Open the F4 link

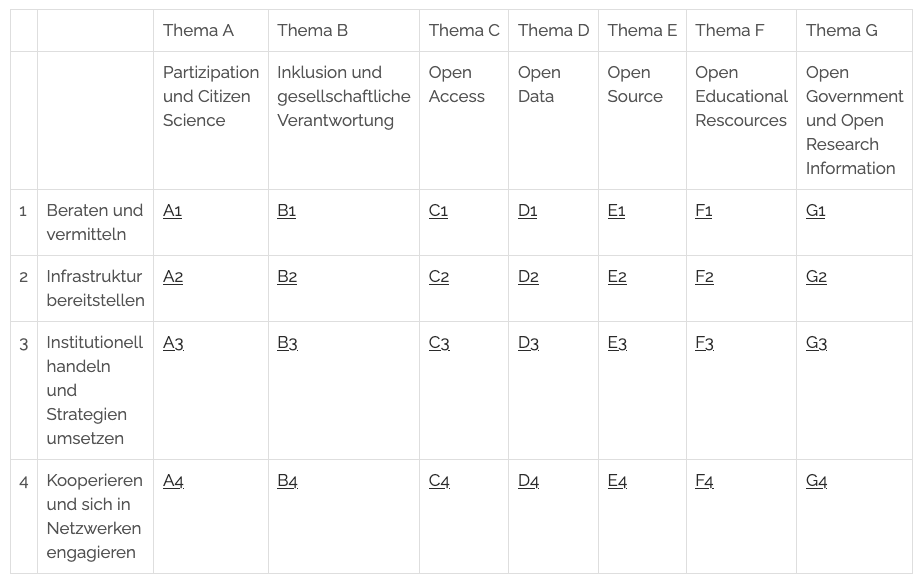click(x=704, y=481)
